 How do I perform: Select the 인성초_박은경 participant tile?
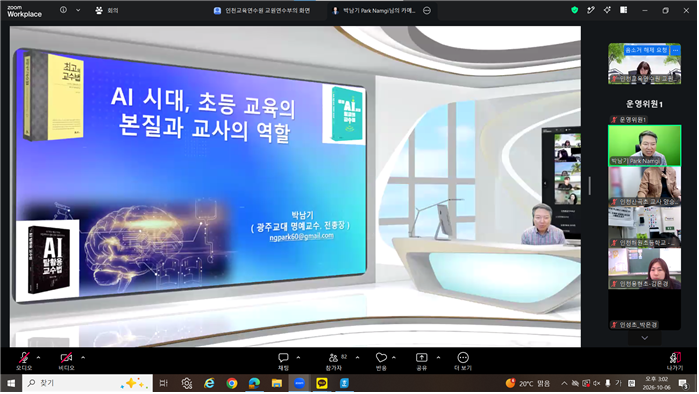coord(645,310)
